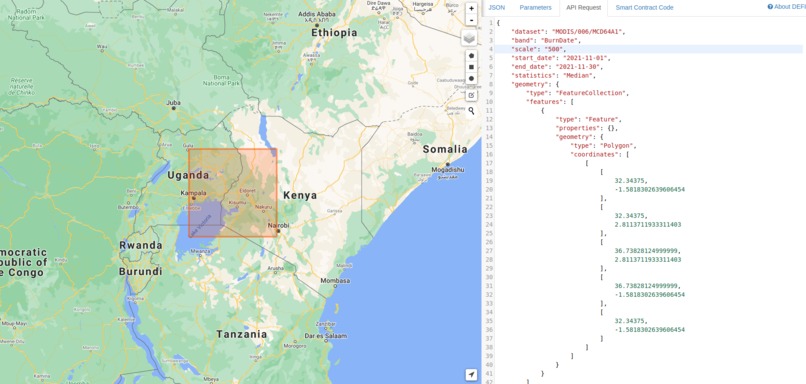Click the Mogadishu city label
This screenshot has height=384, width=806.
click(448, 170)
